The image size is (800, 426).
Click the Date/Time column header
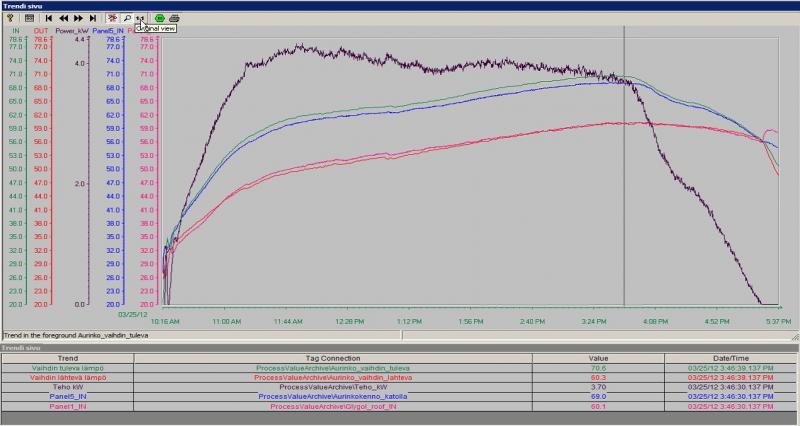coord(731,358)
